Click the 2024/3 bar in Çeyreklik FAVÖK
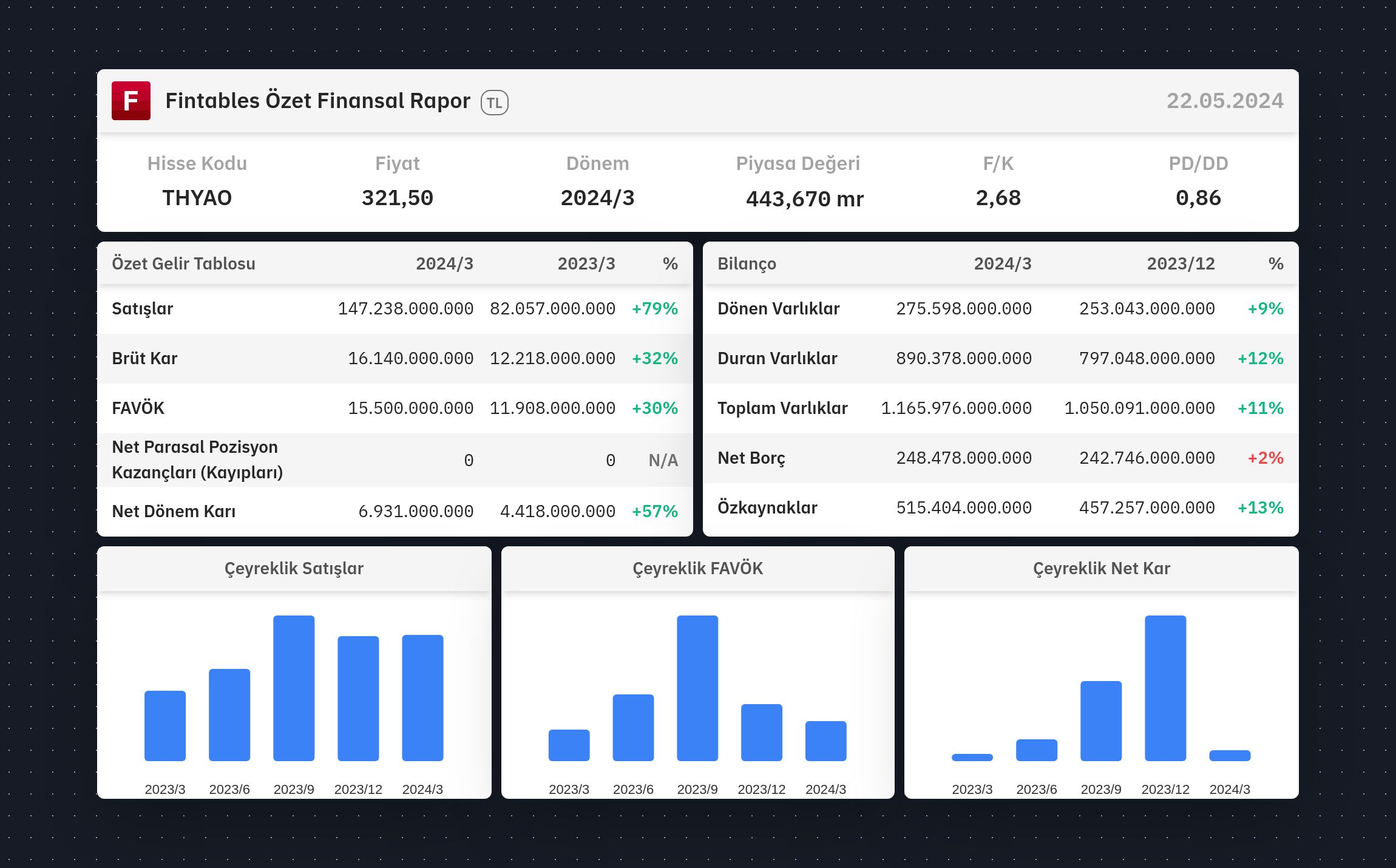Viewport: 1396px width, 868px height. click(x=826, y=741)
